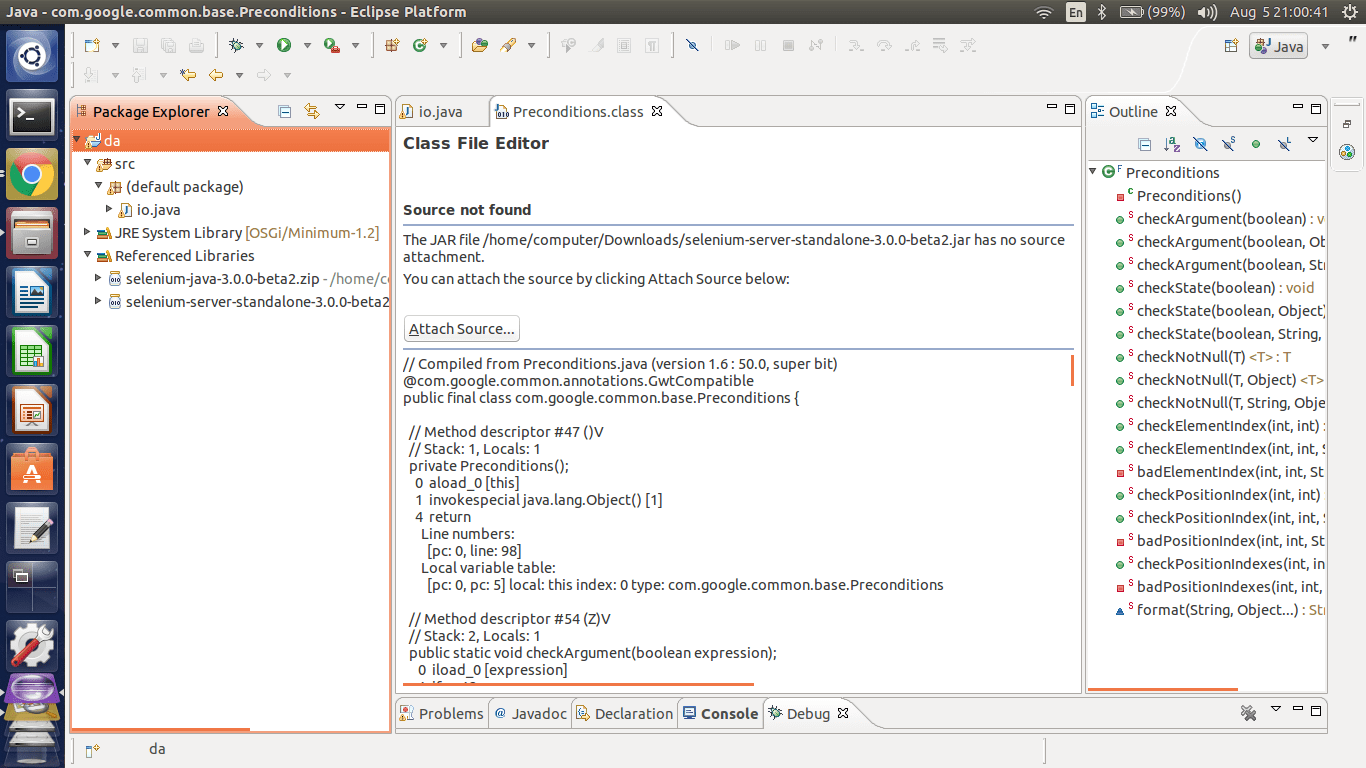The image size is (1366, 768).
Task: Launch a debug session using the bug icon
Action: coord(238,45)
